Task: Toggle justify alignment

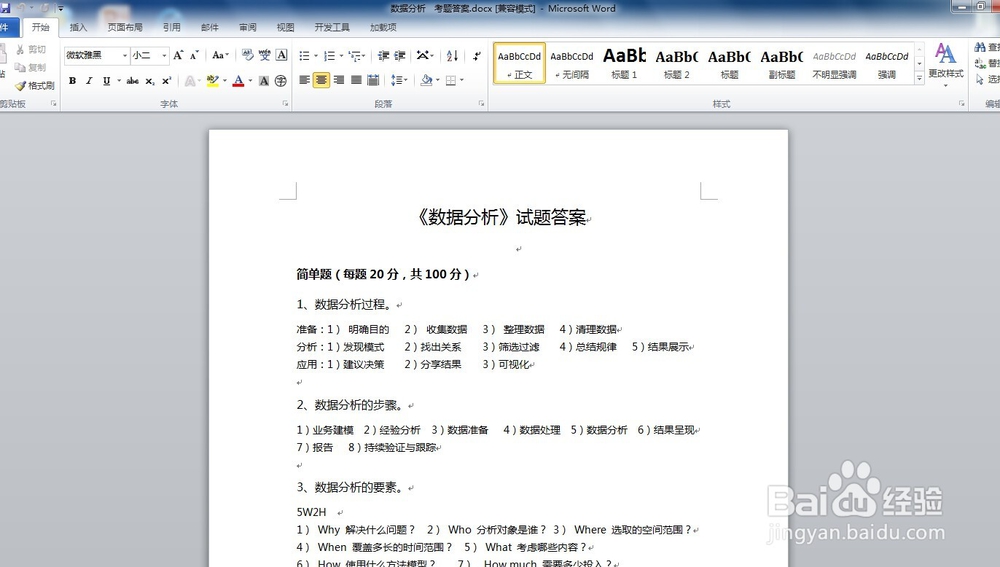Action: pyautogui.click(x=356, y=80)
